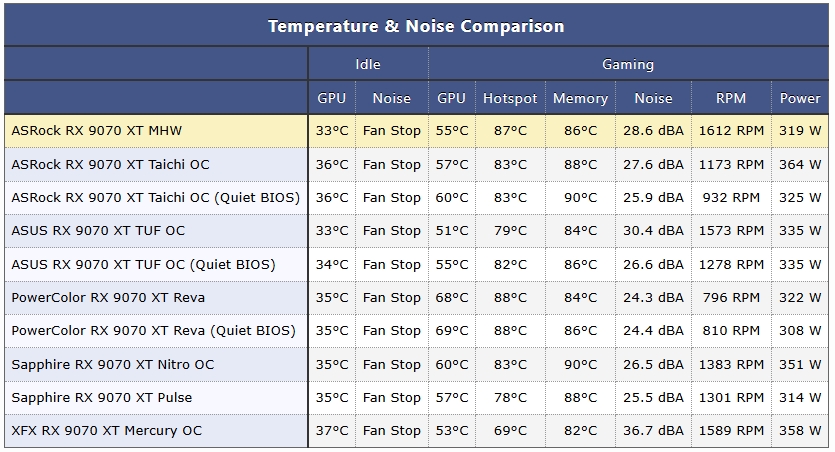The image size is (835, 452).
Task: Select the Gaming column group header
Action: [x=628, y=64]
